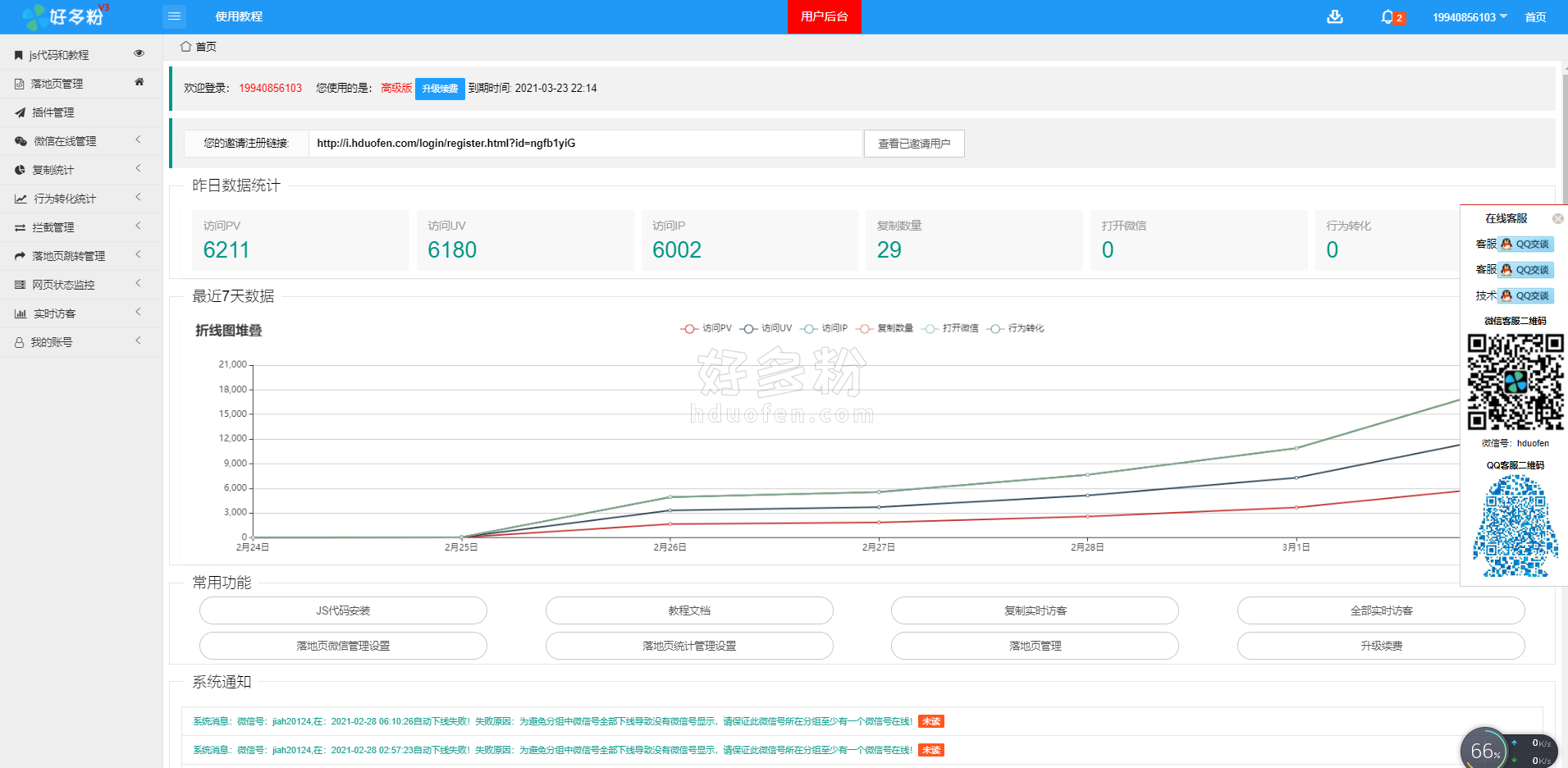Screen dimensions: 1568x768
Task: Click the QQ客服二维码 penguin QR image
Action: pyautogui.click(x=1515, y=525)
